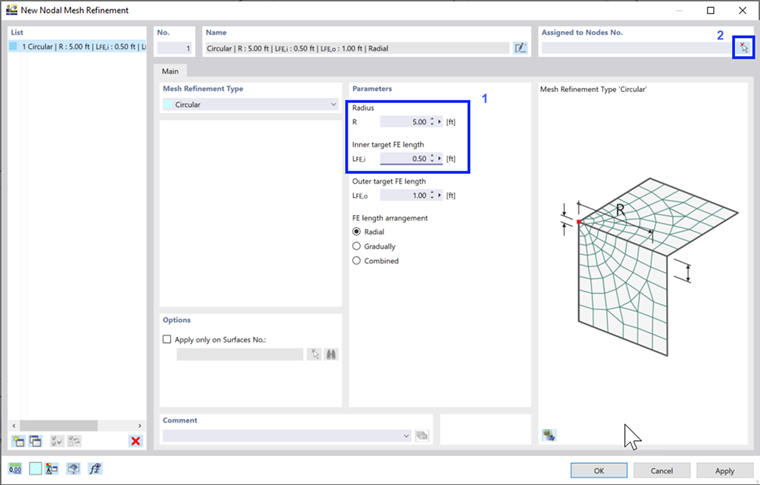Click the 'Mesh Refinement Type' heading
Image resolution: width=760 pixels, height=485 pixels.
[203, 89]
